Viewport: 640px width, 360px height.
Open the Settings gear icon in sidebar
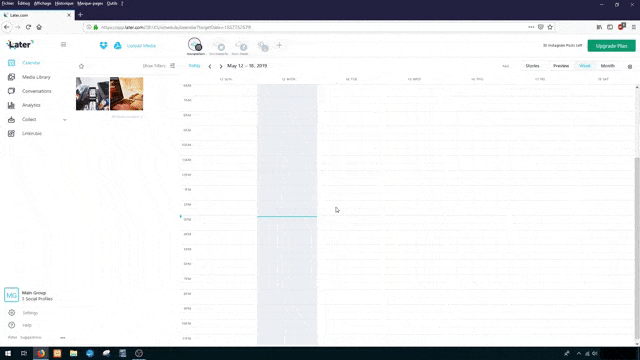click(11, 313)
